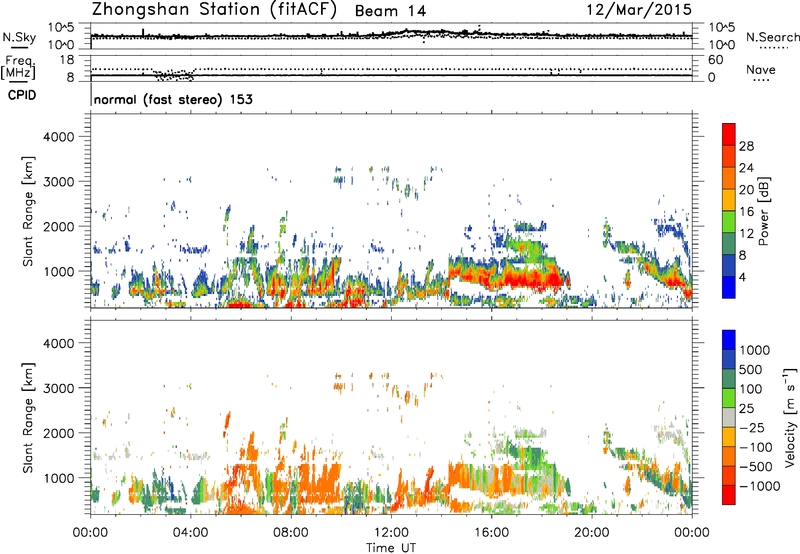Click the "-500" velocity colorbar label
The image size is (800, 554).
click(x=756, y=467)
